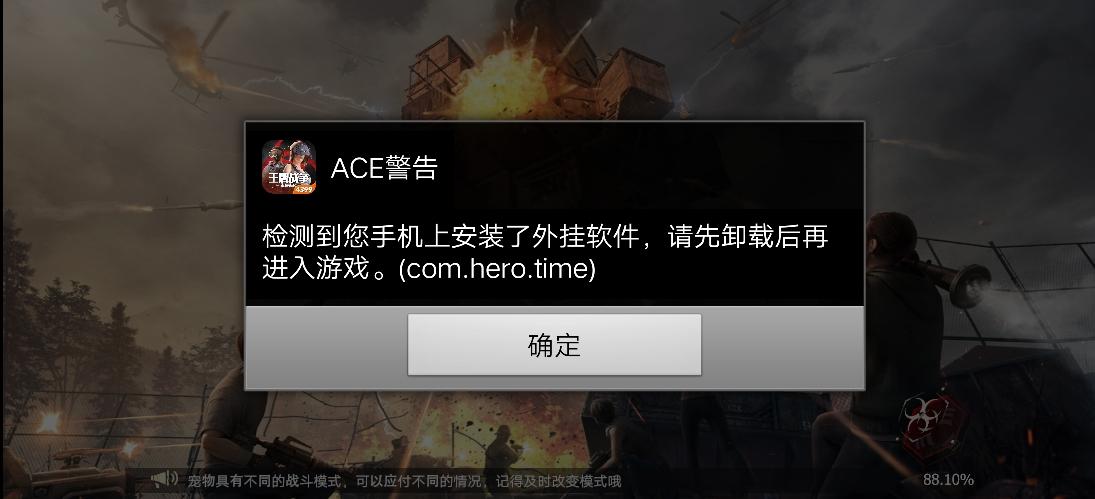1095x499 pixels.
Task: Click the speaker announcement icon at the bottom
Action: point(165,479)
